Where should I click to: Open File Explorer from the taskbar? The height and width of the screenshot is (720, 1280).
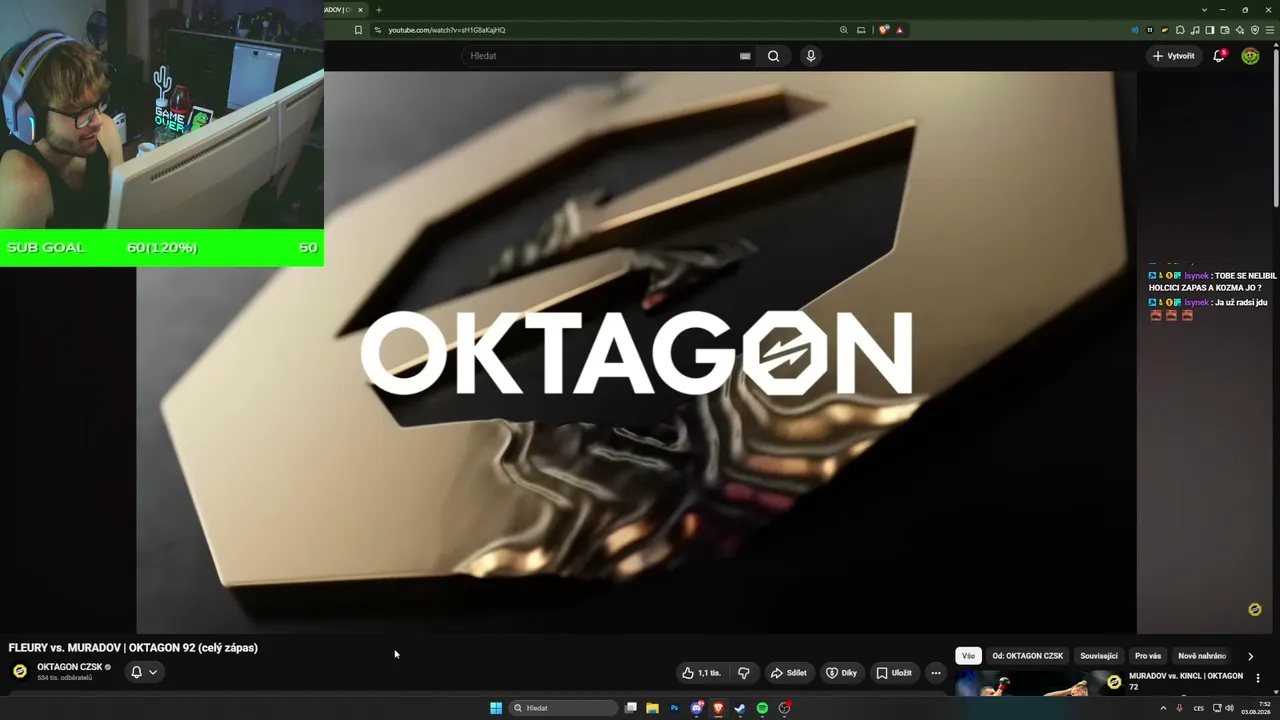(652, 708)
